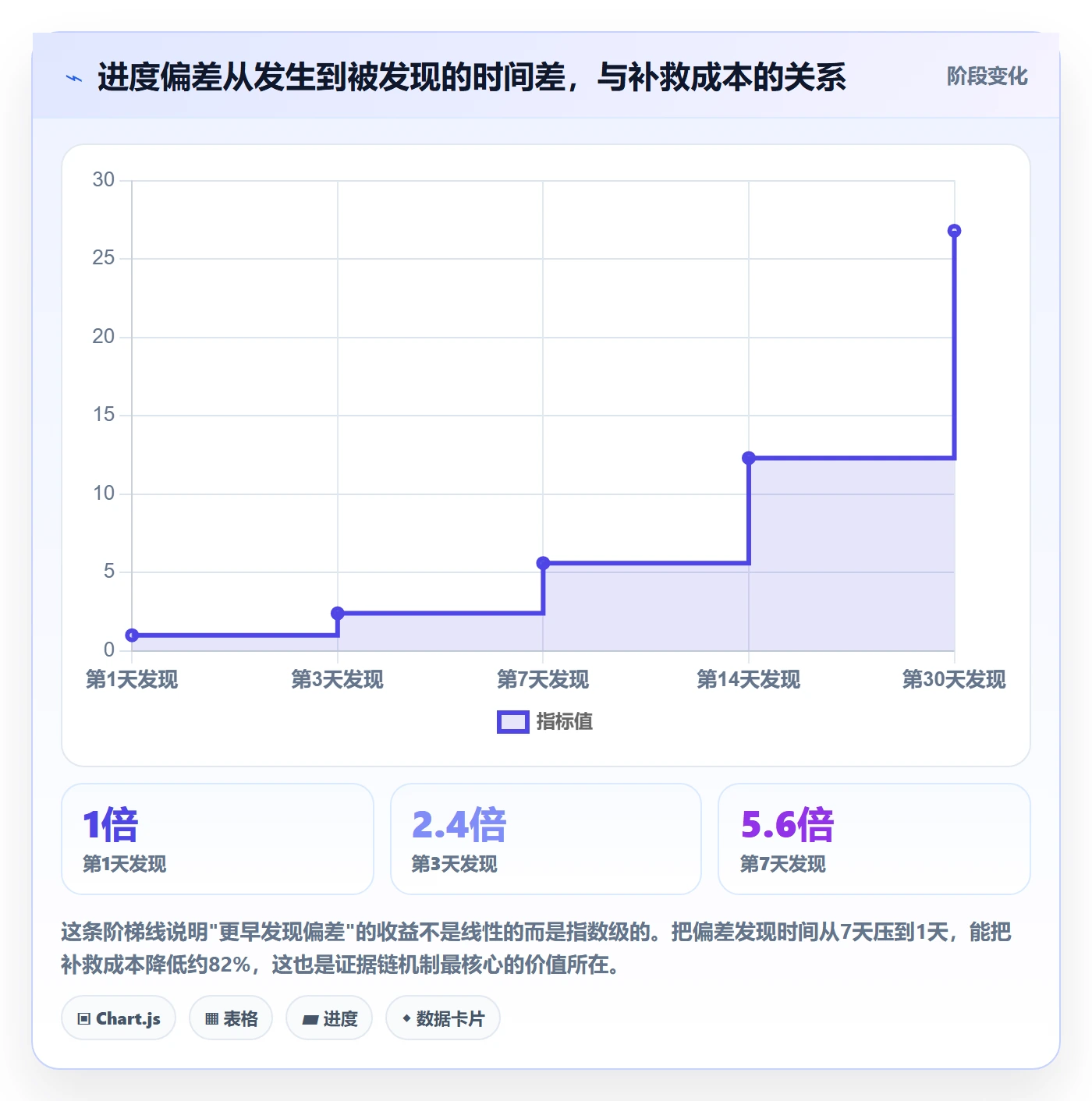Click the 数据卡片 tag

pyautogui.click(x=443, y=1018)
